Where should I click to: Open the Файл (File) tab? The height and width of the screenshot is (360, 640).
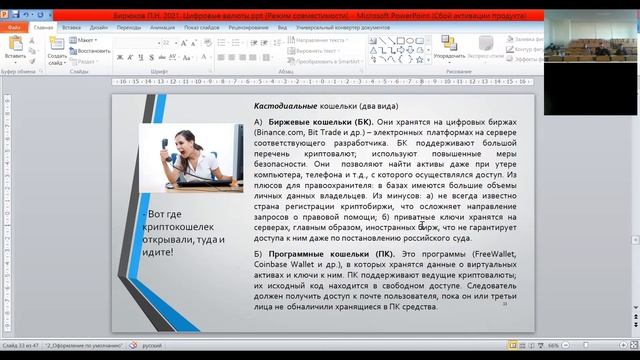click(14, 27)
